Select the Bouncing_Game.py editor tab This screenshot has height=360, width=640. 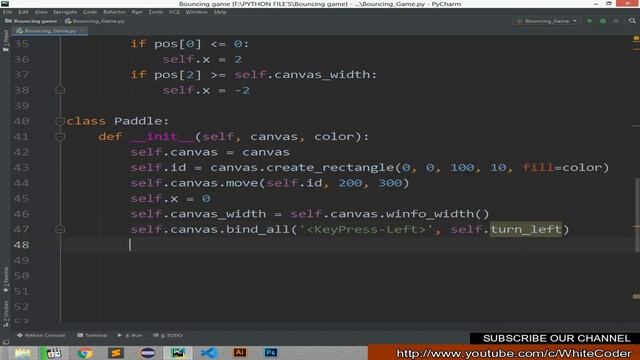[50, 31]
